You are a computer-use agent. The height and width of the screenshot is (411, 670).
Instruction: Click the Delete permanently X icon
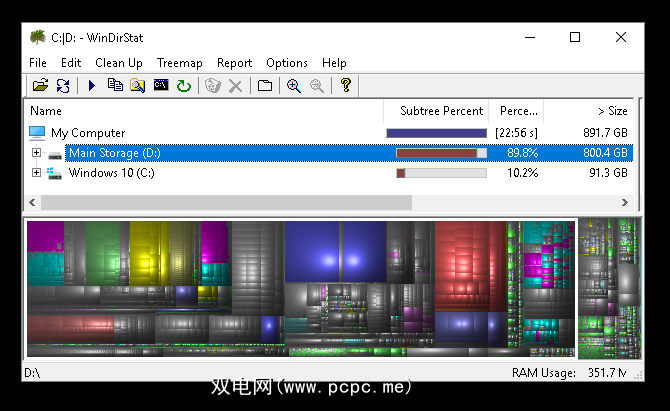click(x=235, y=86)
